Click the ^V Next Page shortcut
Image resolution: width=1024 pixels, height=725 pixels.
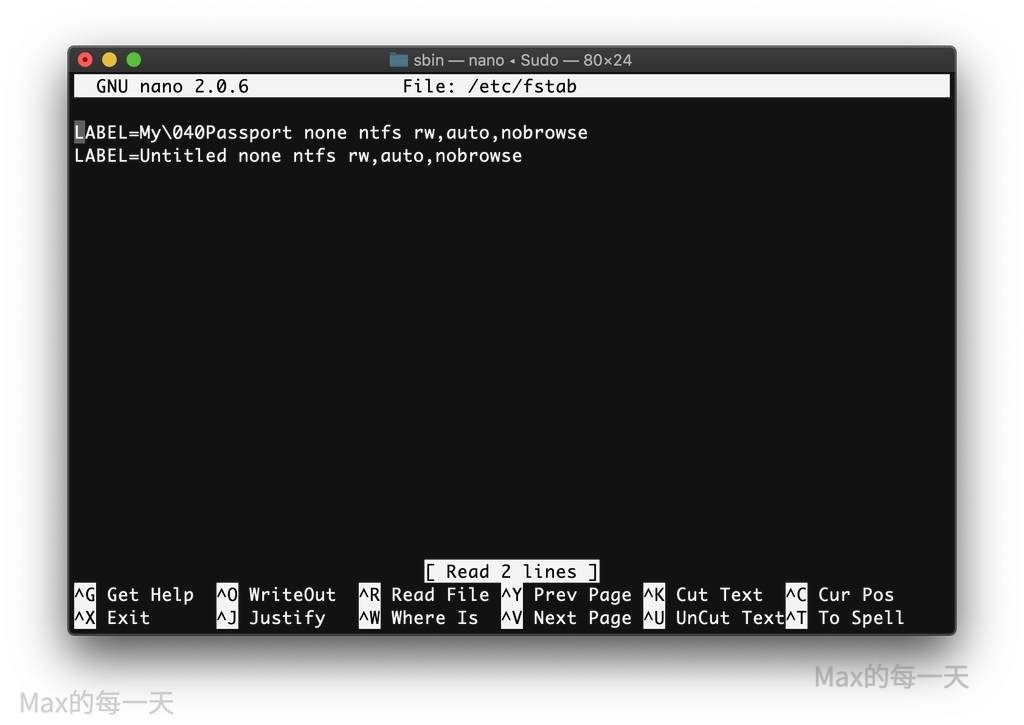point(566,618)
